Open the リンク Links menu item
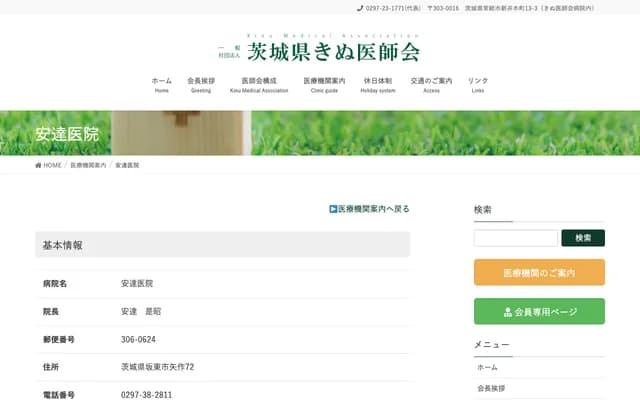The height and width of the screenshot is (400, 640). 478,85
